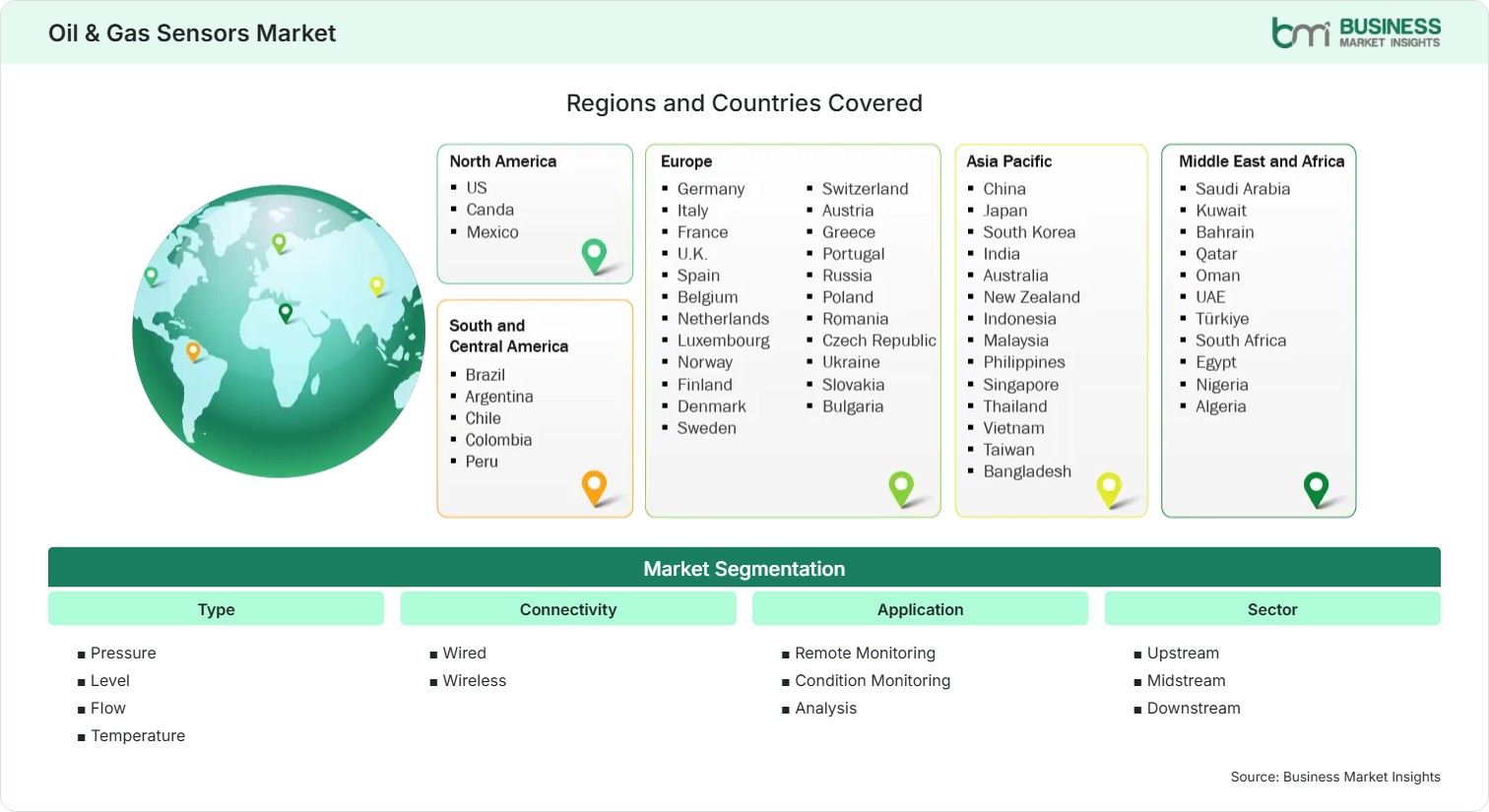
Task: Click the dark green pin at globe center
Action: (286, 313)
